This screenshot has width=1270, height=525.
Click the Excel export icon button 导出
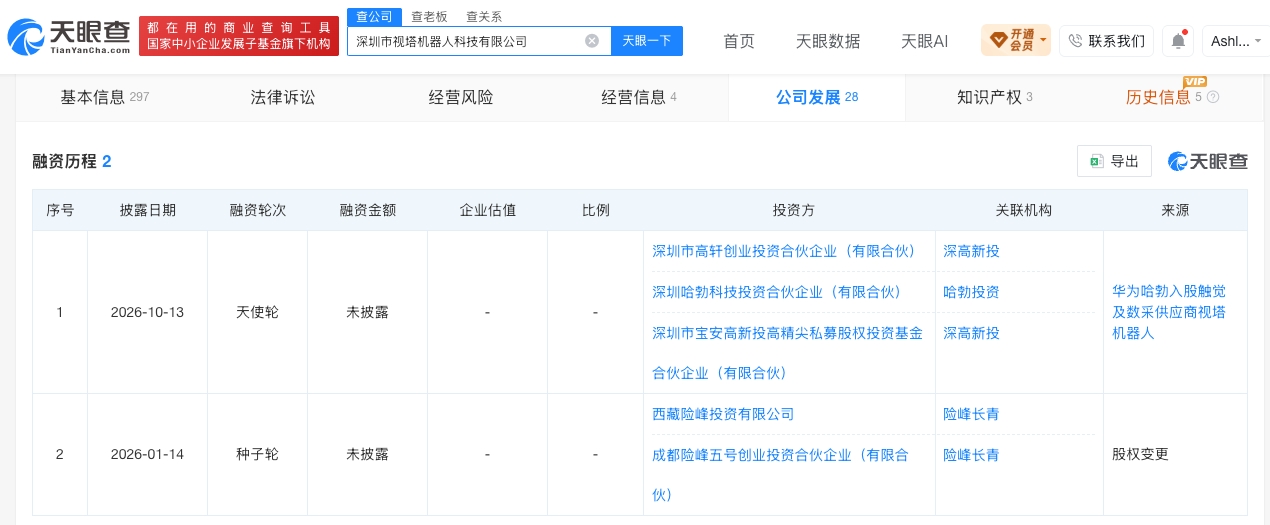pyautogui.click(x=1114, y=161)
